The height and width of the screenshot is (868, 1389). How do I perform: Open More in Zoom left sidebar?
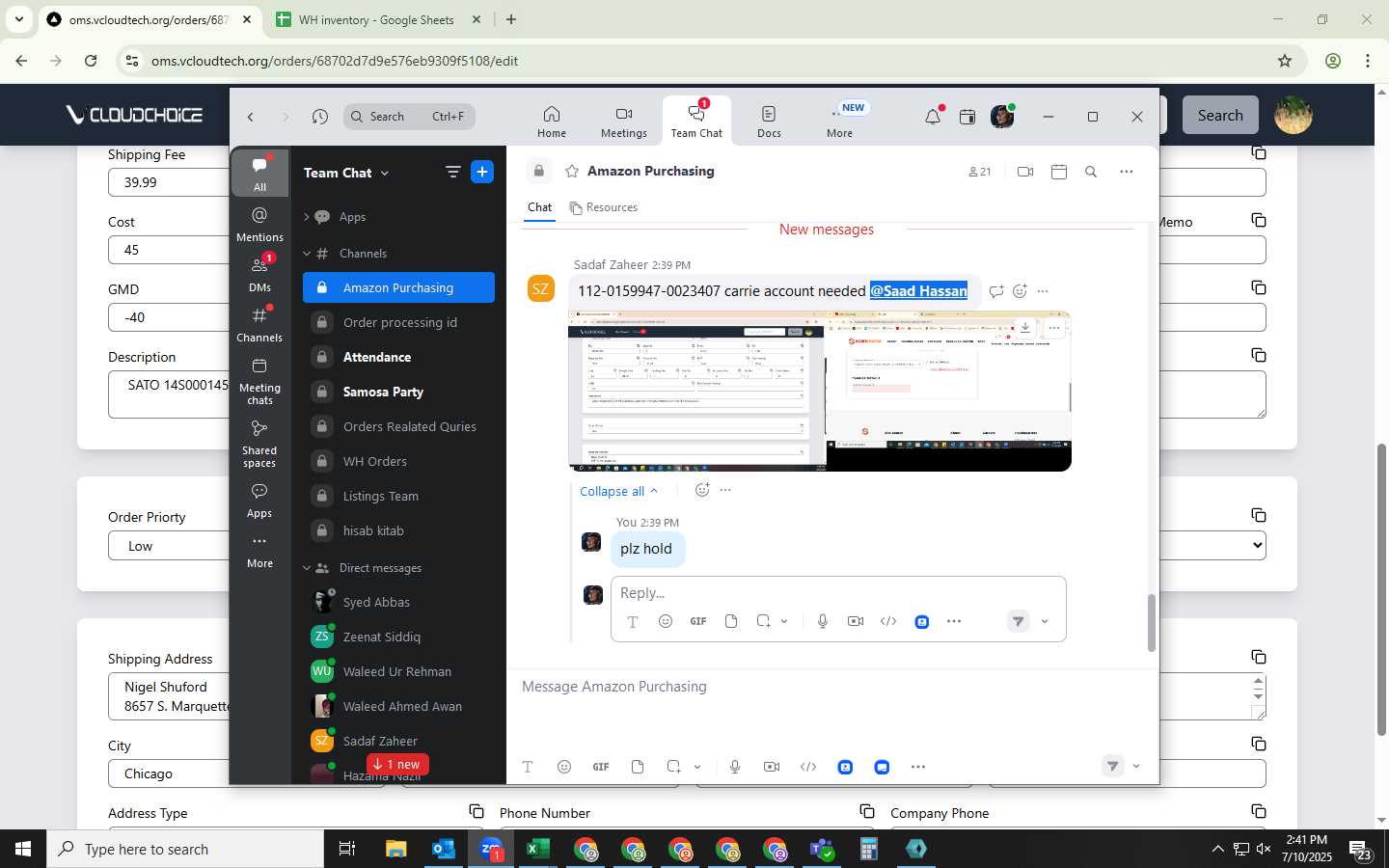tap(259, 551)
